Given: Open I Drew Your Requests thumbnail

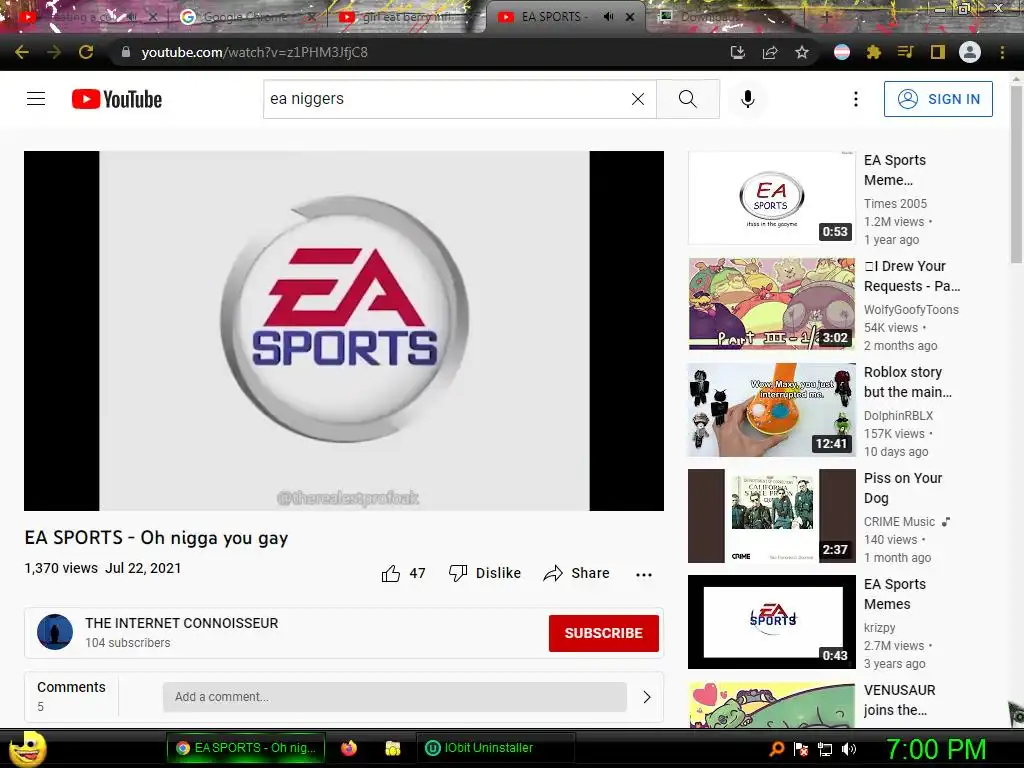Looking at the screenshot, I should [771, 304].
